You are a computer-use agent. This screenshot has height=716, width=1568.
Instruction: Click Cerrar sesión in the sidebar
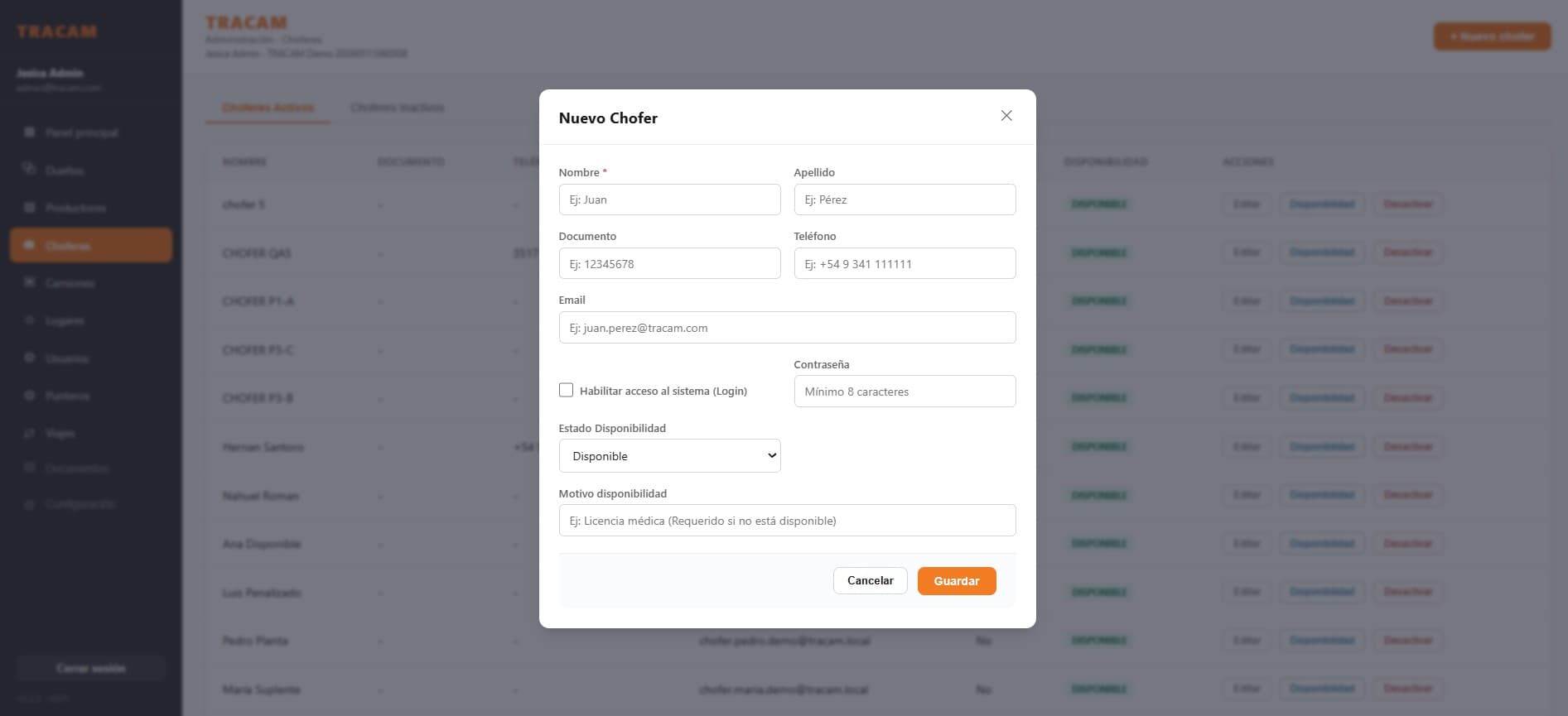(x=91, y=668)
